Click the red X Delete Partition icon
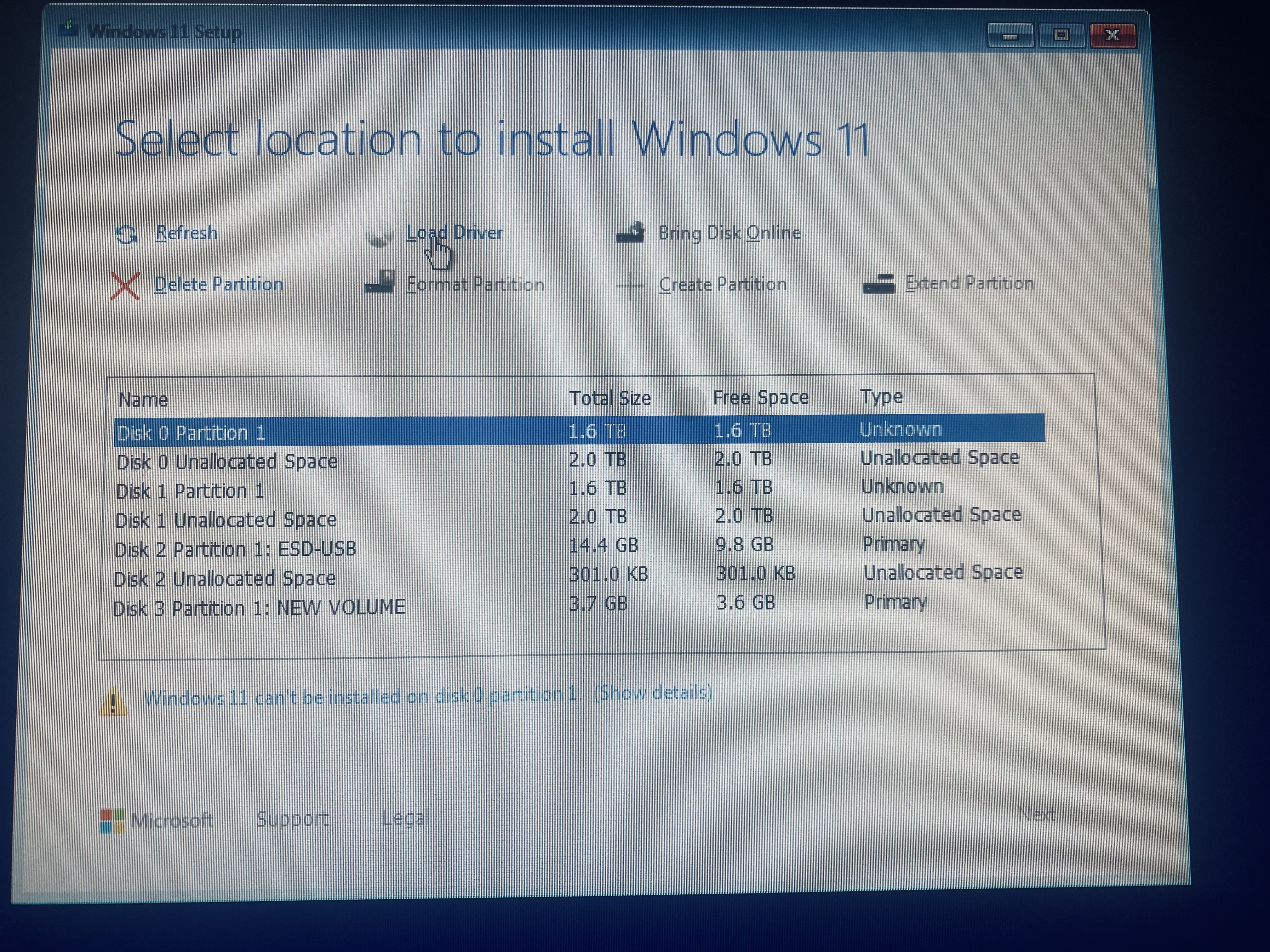1270x952 pixels. point(125,286)
